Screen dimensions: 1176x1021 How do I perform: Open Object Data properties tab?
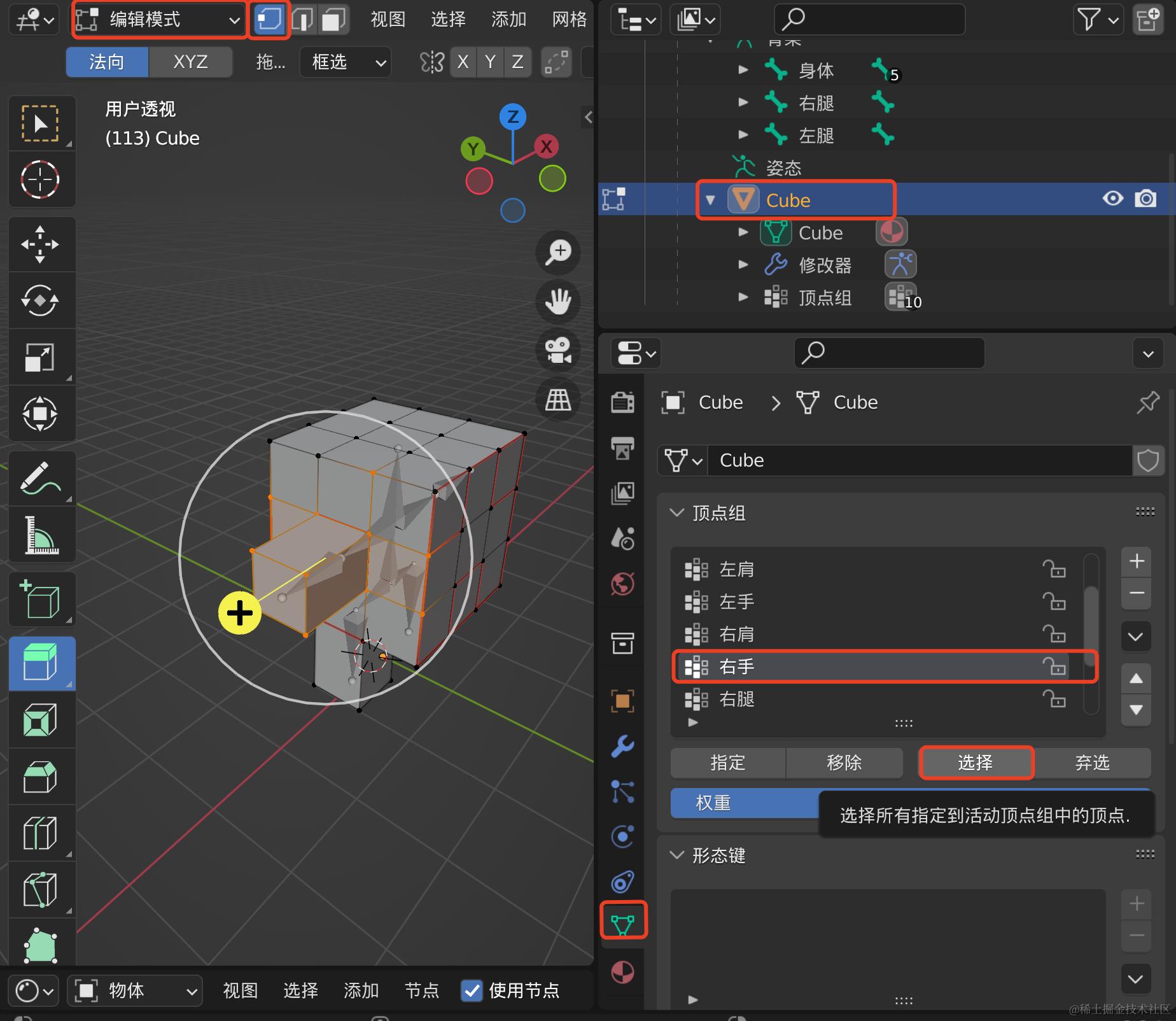(x=623, y=921)
